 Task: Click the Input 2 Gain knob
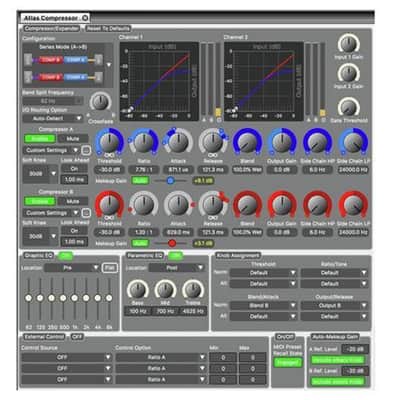[x=348, y=73]
